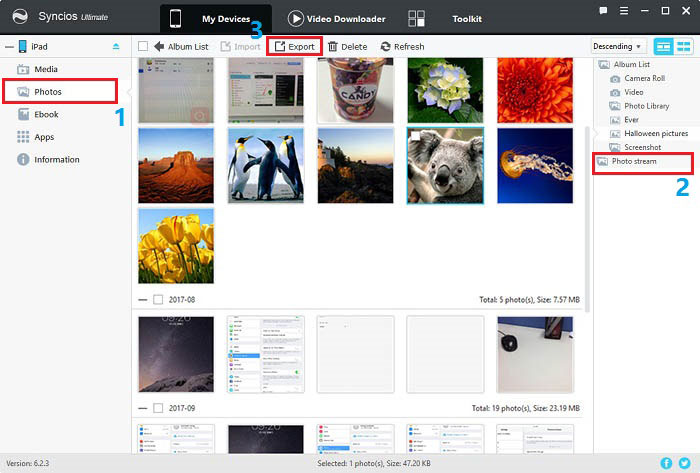This screenshot has width=700, height=473.
Task: Open the Twitter icon in status bar
Action: click(x=684, y=464)
